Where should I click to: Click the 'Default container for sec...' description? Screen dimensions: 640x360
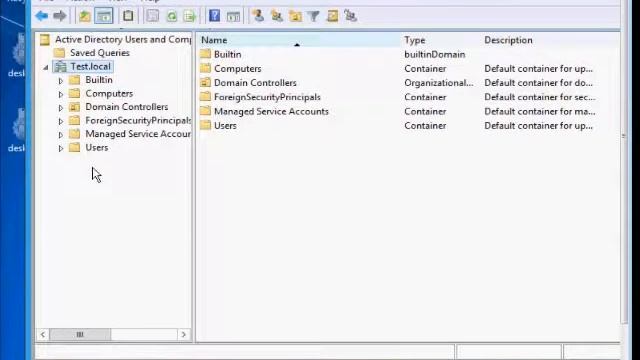[540, 97]
